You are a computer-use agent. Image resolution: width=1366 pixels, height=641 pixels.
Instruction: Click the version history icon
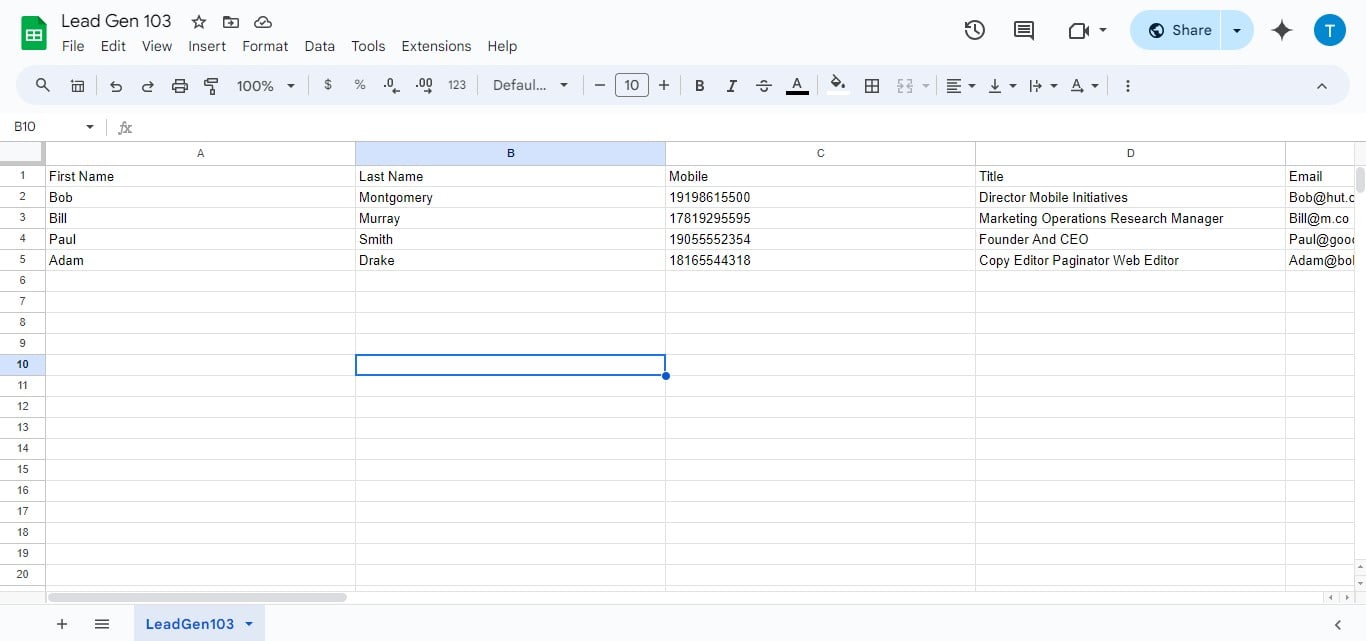(x=974, y=30)
